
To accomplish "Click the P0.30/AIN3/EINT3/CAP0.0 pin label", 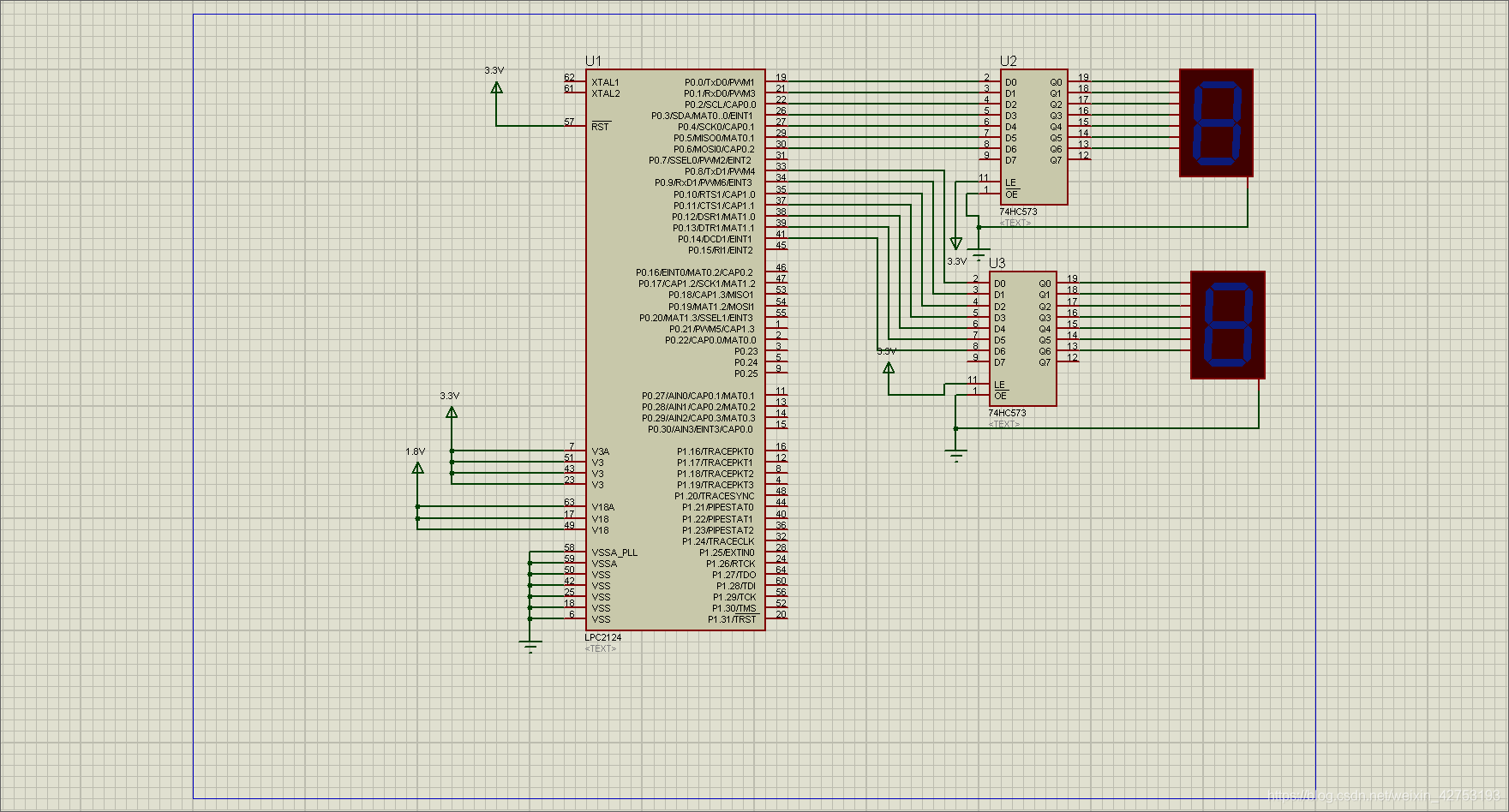I will 700,429.
